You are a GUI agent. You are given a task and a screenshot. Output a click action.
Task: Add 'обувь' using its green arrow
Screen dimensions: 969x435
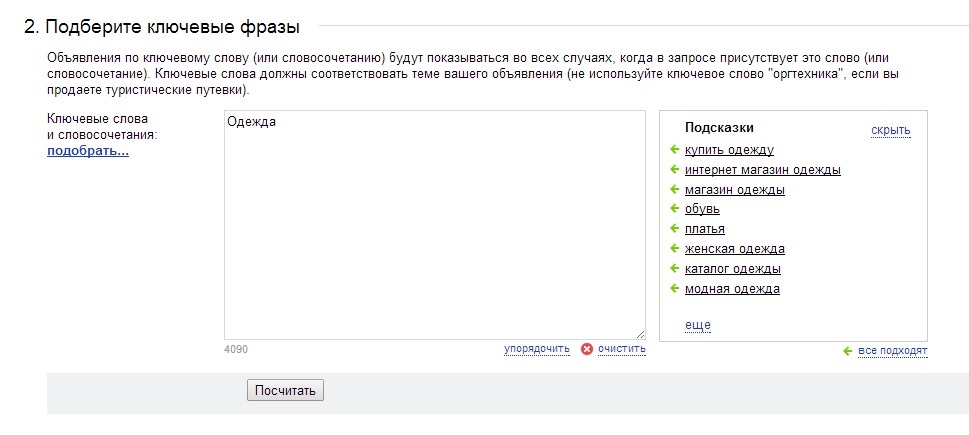[x=675, y=209]
